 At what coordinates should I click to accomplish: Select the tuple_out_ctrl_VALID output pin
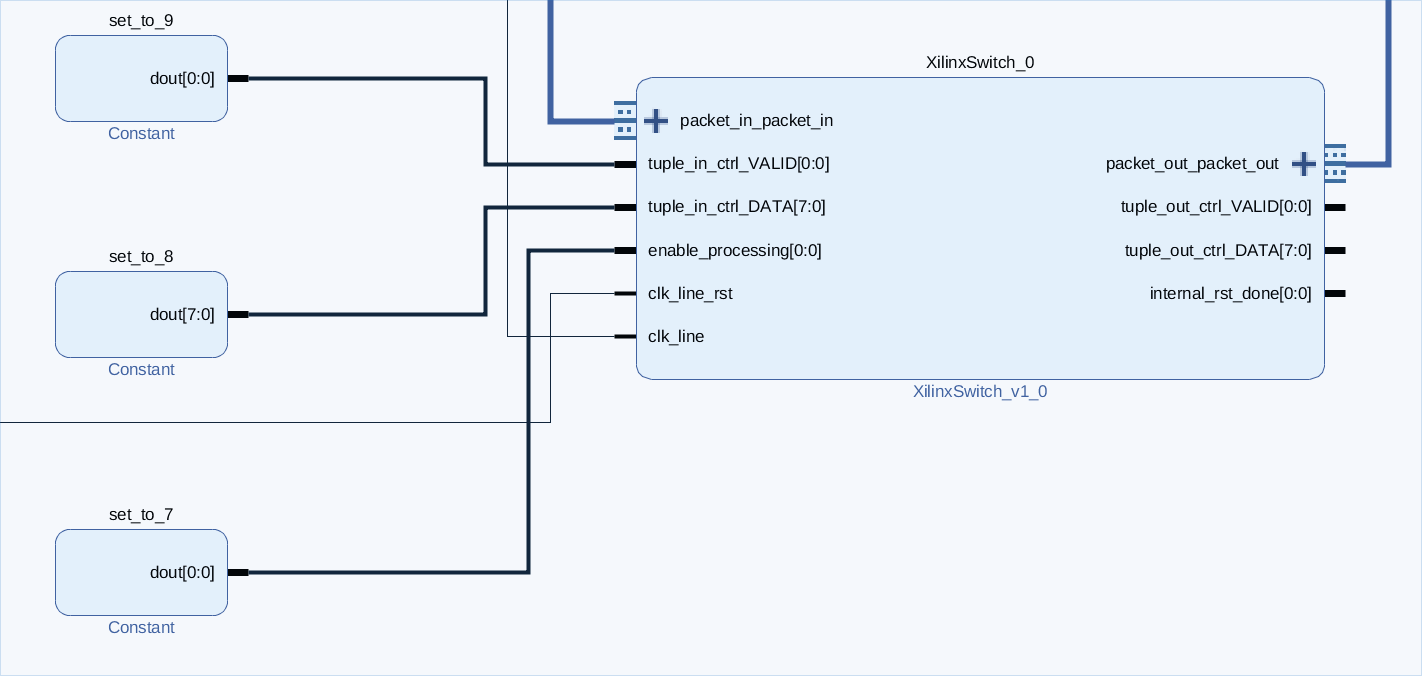click(1335, 207)
